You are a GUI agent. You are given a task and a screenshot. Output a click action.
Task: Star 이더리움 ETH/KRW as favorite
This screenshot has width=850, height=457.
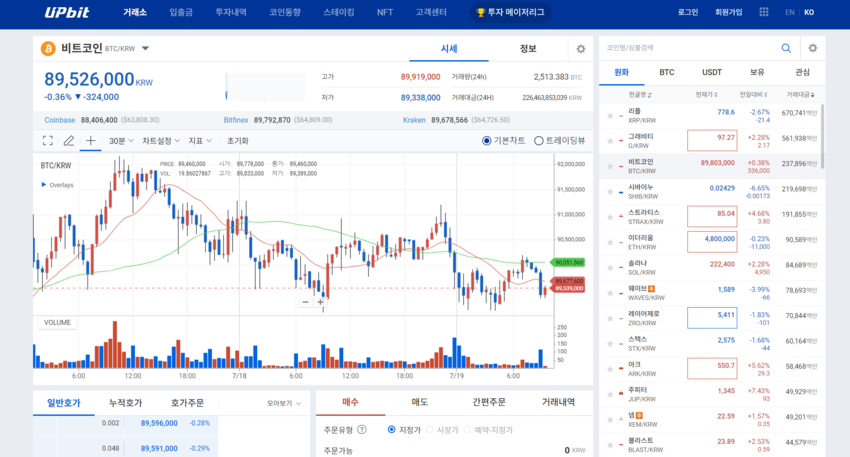click(610, 242)
